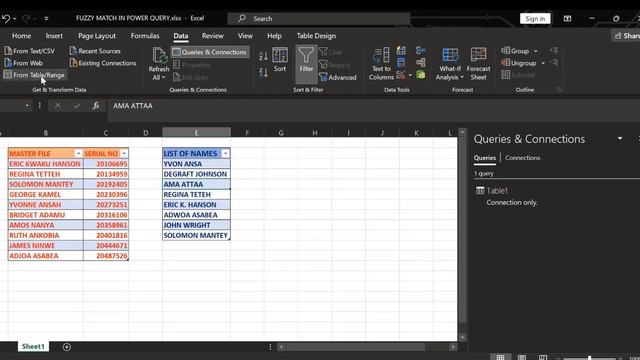The width and height of the screenshot is (640, 360).
Task: Click the Search box in title bar
Action: (319, 18)
